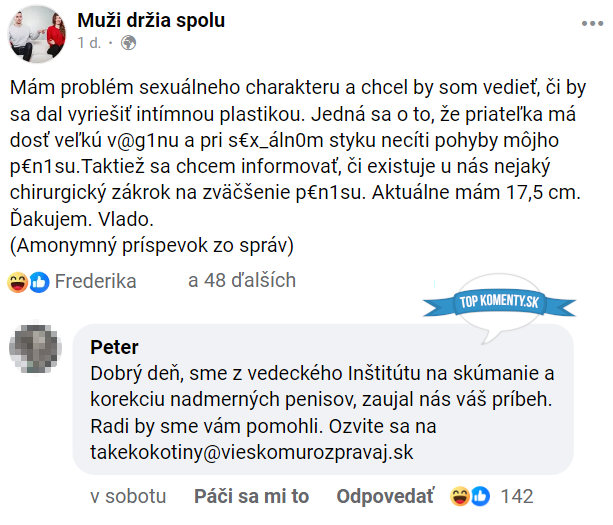This screenshot has height=525, width=613.
Task: Click the "v sobotu" comment timestamp
Action: point(127,496)
